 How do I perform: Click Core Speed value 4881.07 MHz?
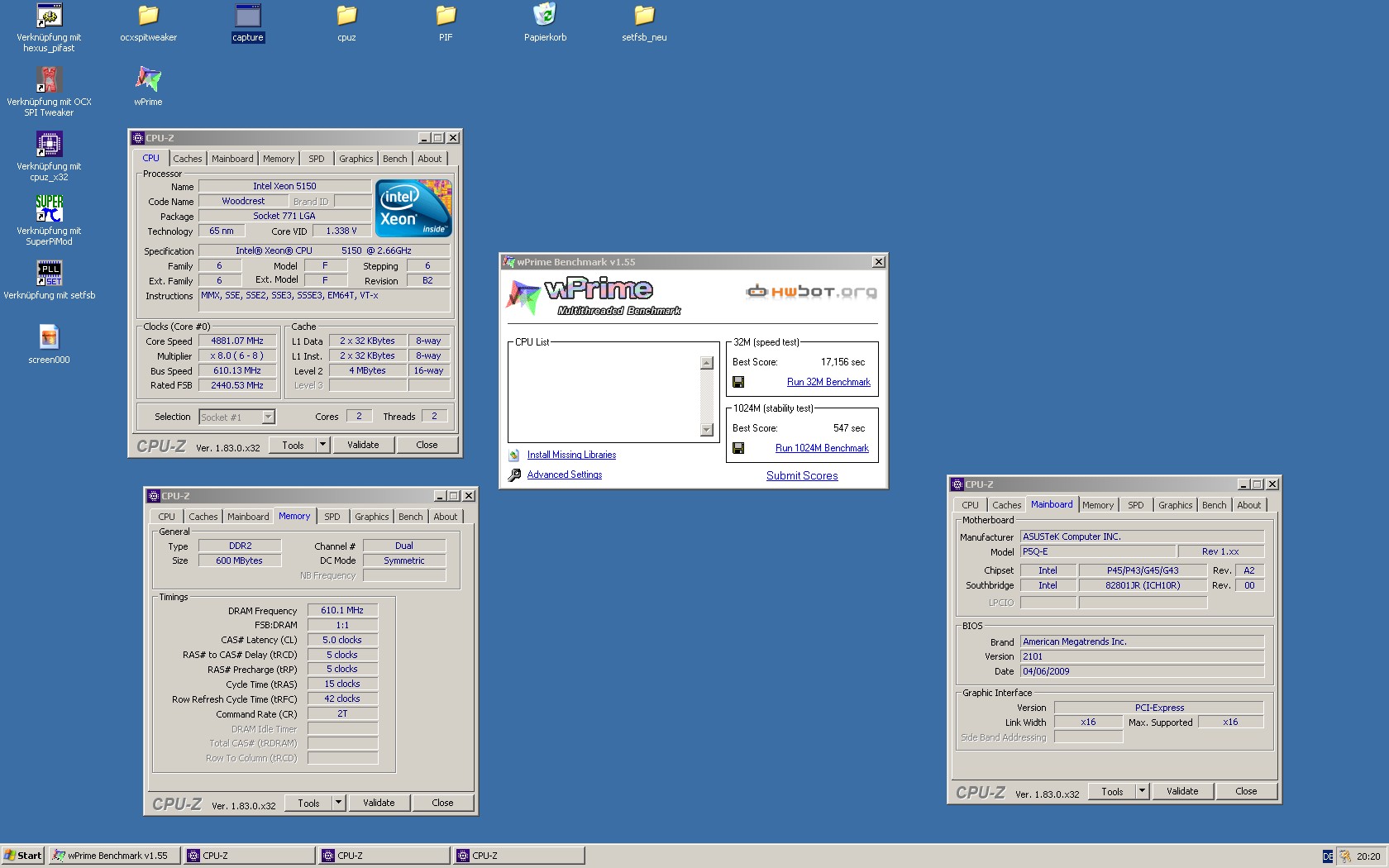(x=237, y=341)
